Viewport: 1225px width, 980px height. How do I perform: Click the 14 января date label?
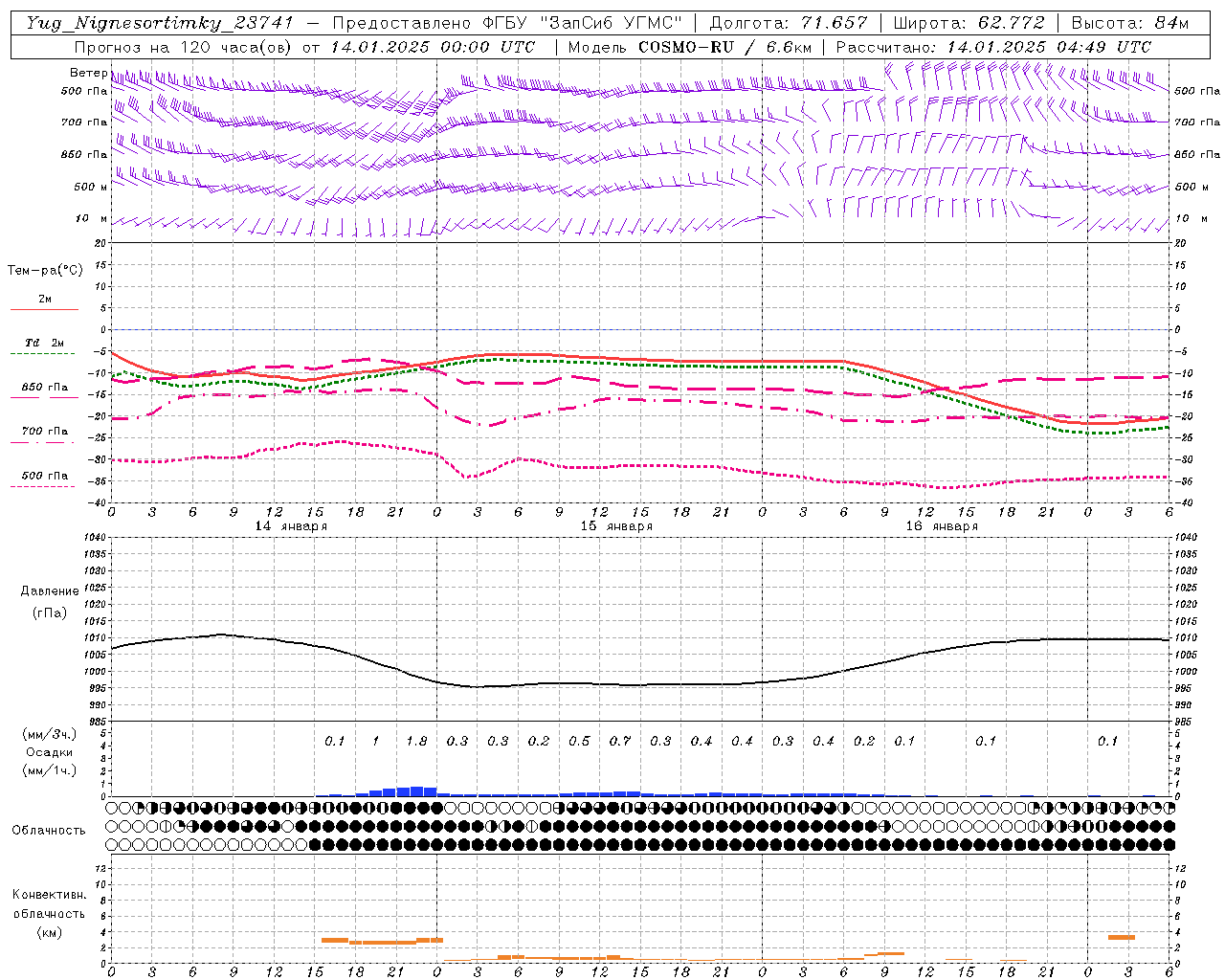291,526
